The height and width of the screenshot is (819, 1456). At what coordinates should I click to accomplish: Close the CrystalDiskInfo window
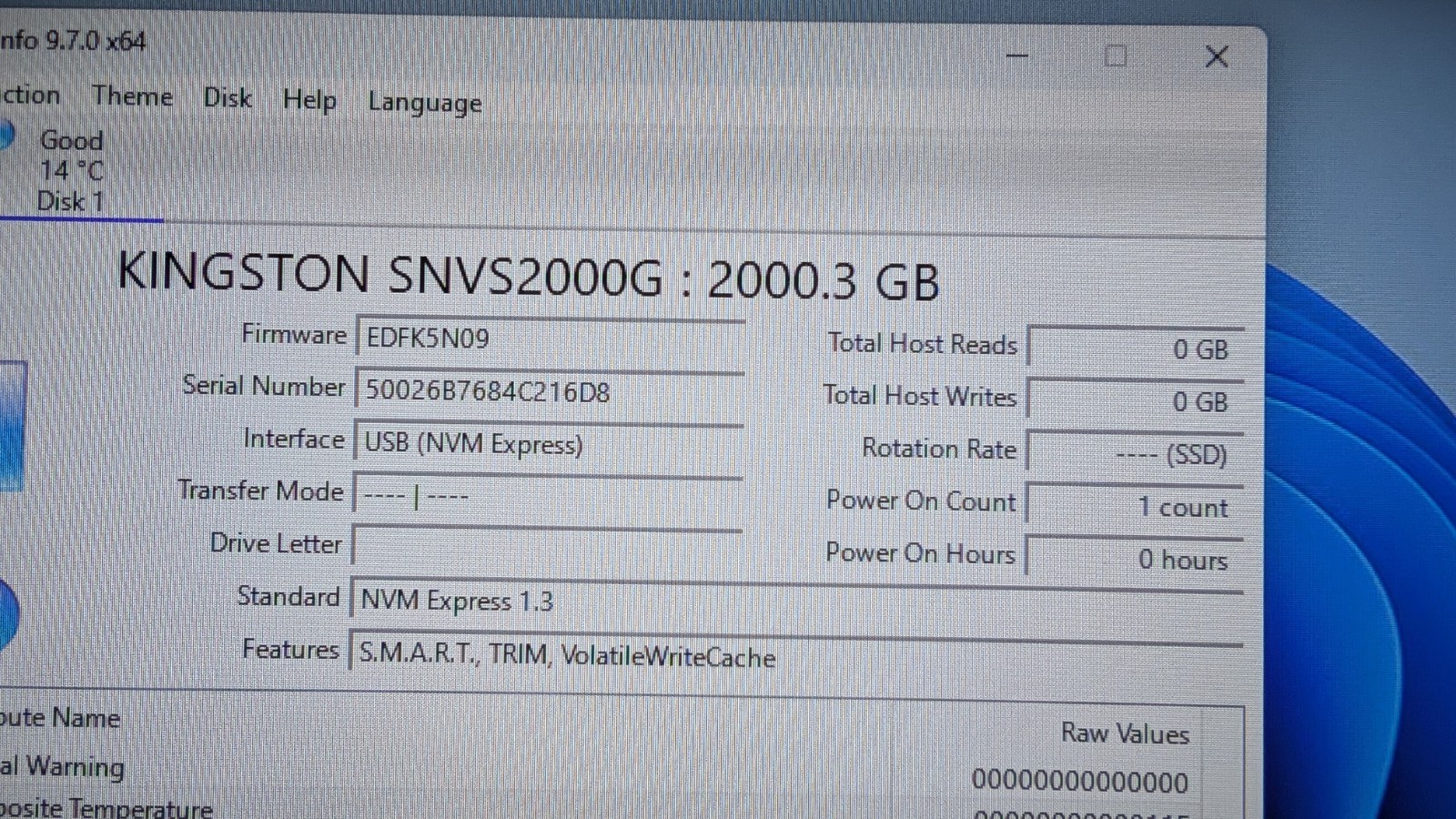click(1217, 56)
